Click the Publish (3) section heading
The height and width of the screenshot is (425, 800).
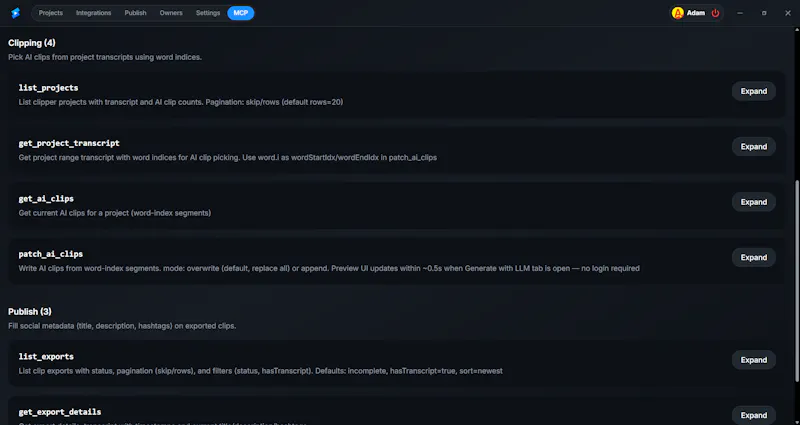tap(30, 312)
